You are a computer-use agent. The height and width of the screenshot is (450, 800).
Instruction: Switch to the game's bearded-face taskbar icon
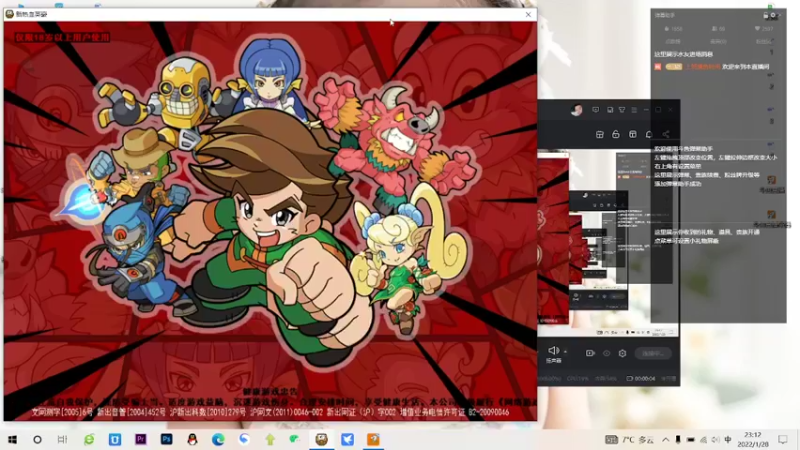coord(321,439)
